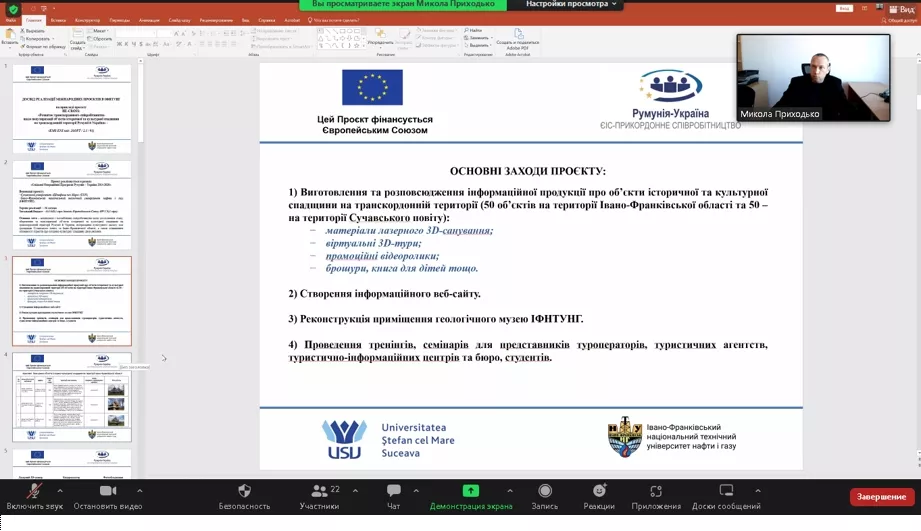This screenshot has width=921, height=531.
Task: Switch to the Конструктор ribbon tab
Action: coord(87,19)
